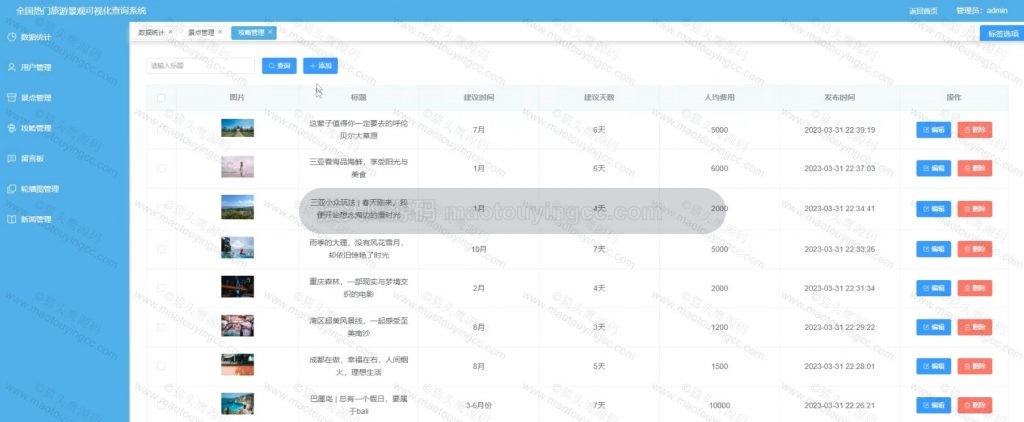Screen dimensions: 1024x422
Task: Delete the row published at 22:26:21
Action: click(974, 405)
